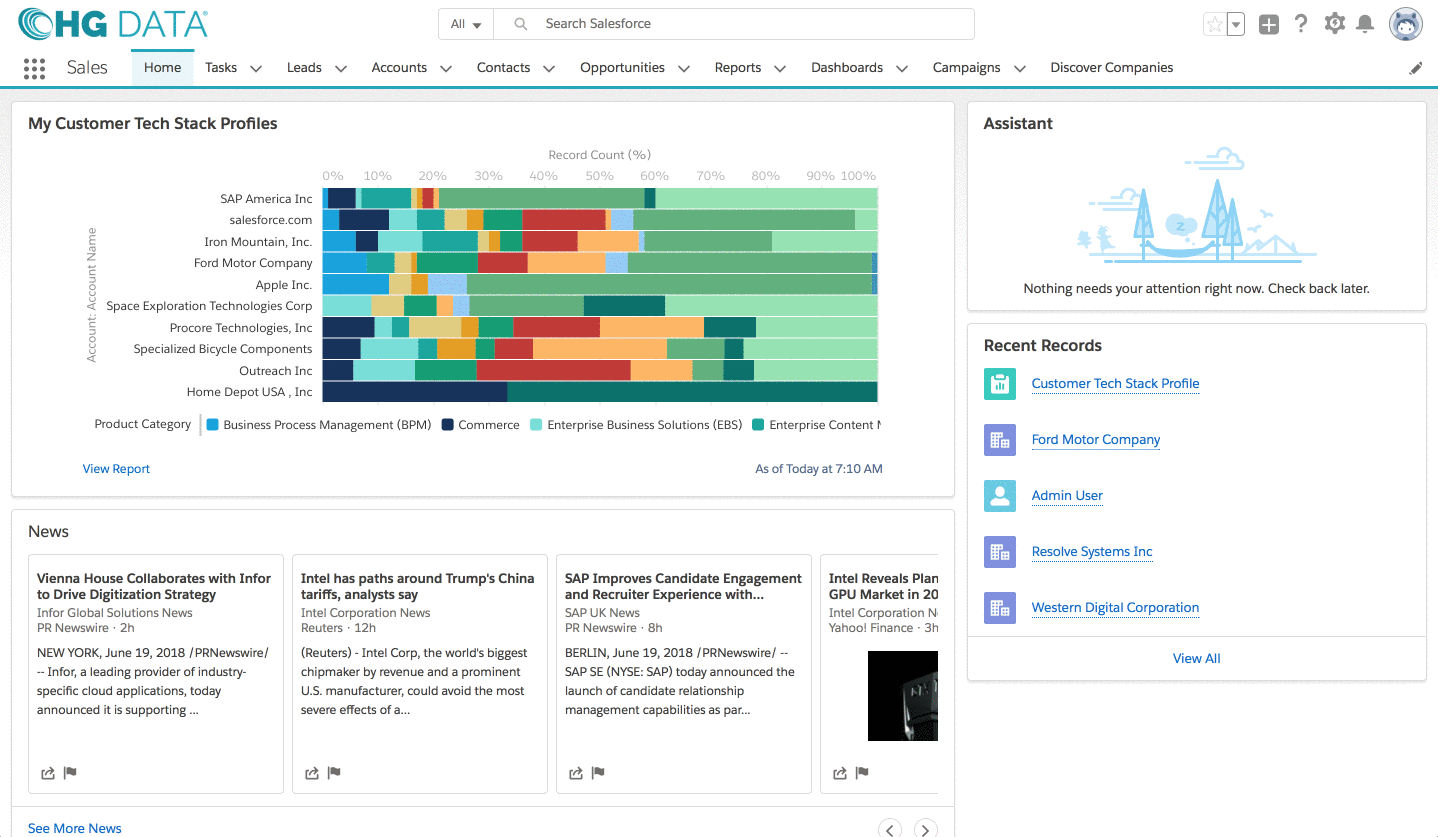Open the Dashboards tab
Viewport: 1438px width, 837px height.
point(847,68)
